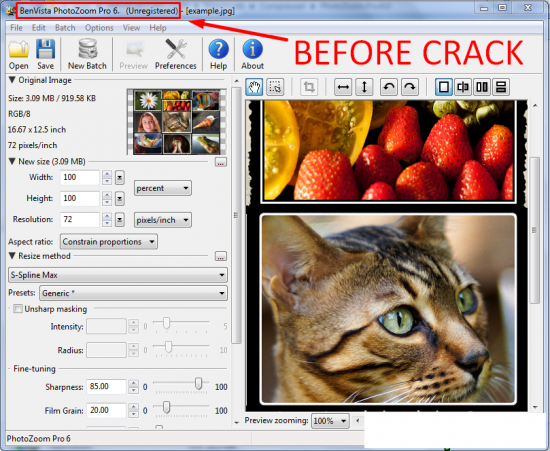The width and height of the screenshot is (550, 451).
Task: Collapse the New size section
Action: (12, 161)
